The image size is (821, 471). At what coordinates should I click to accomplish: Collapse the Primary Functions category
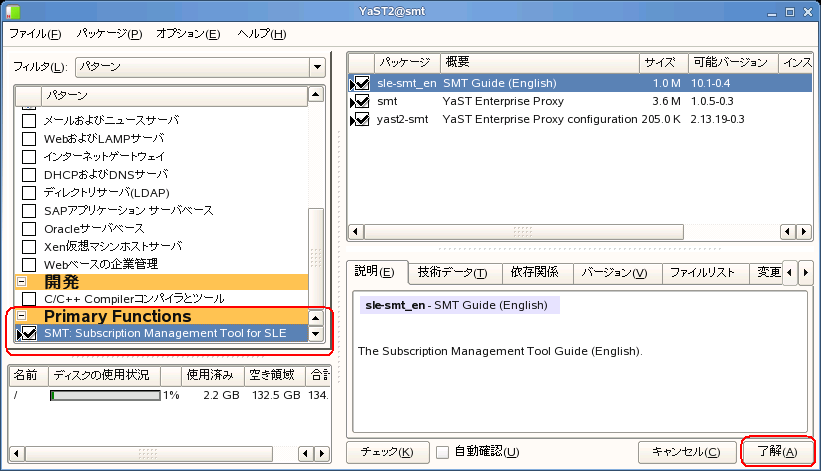[x=21, y=317]
